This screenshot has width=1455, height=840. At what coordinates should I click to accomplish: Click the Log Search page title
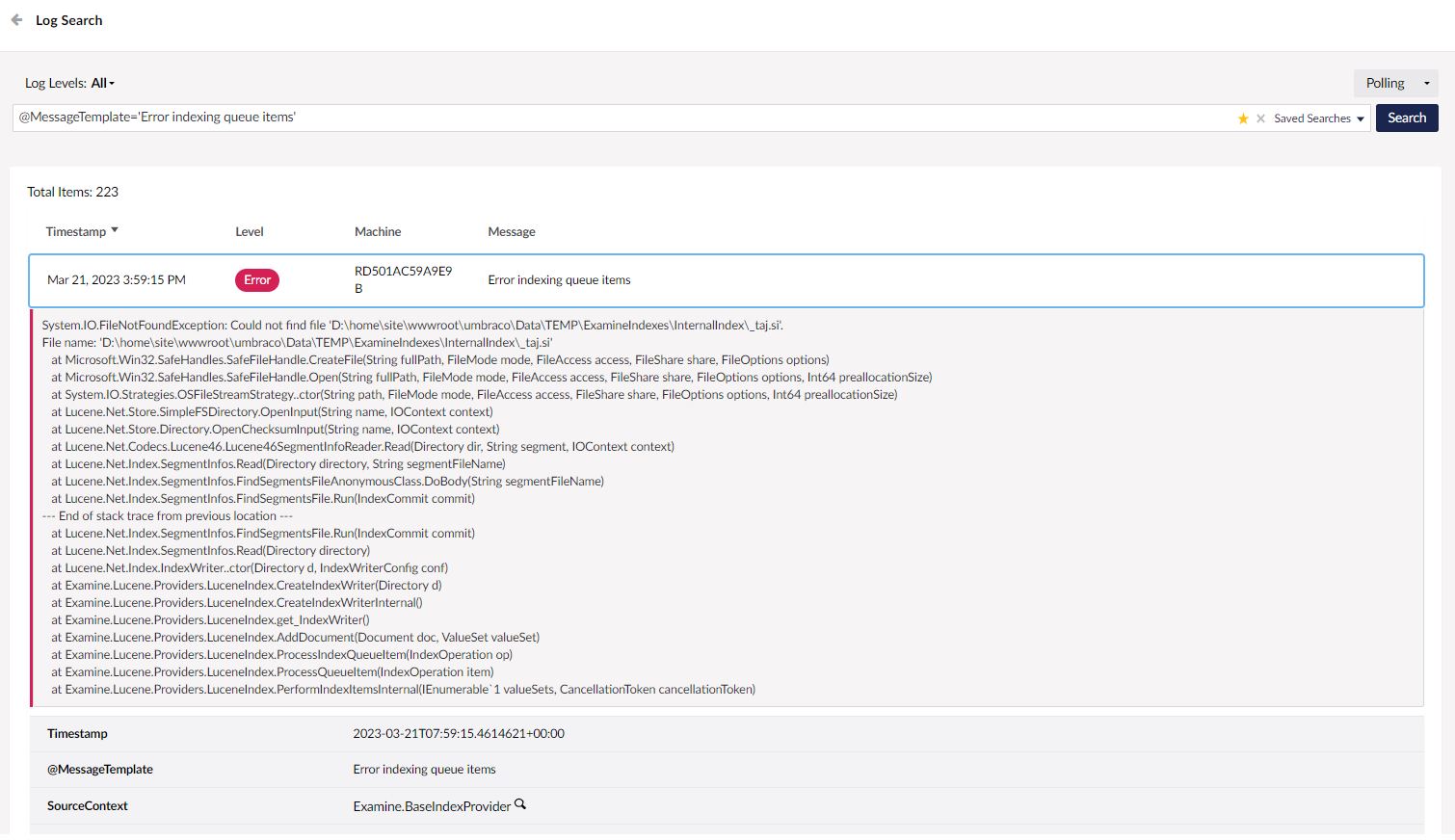tap(68, 20)
